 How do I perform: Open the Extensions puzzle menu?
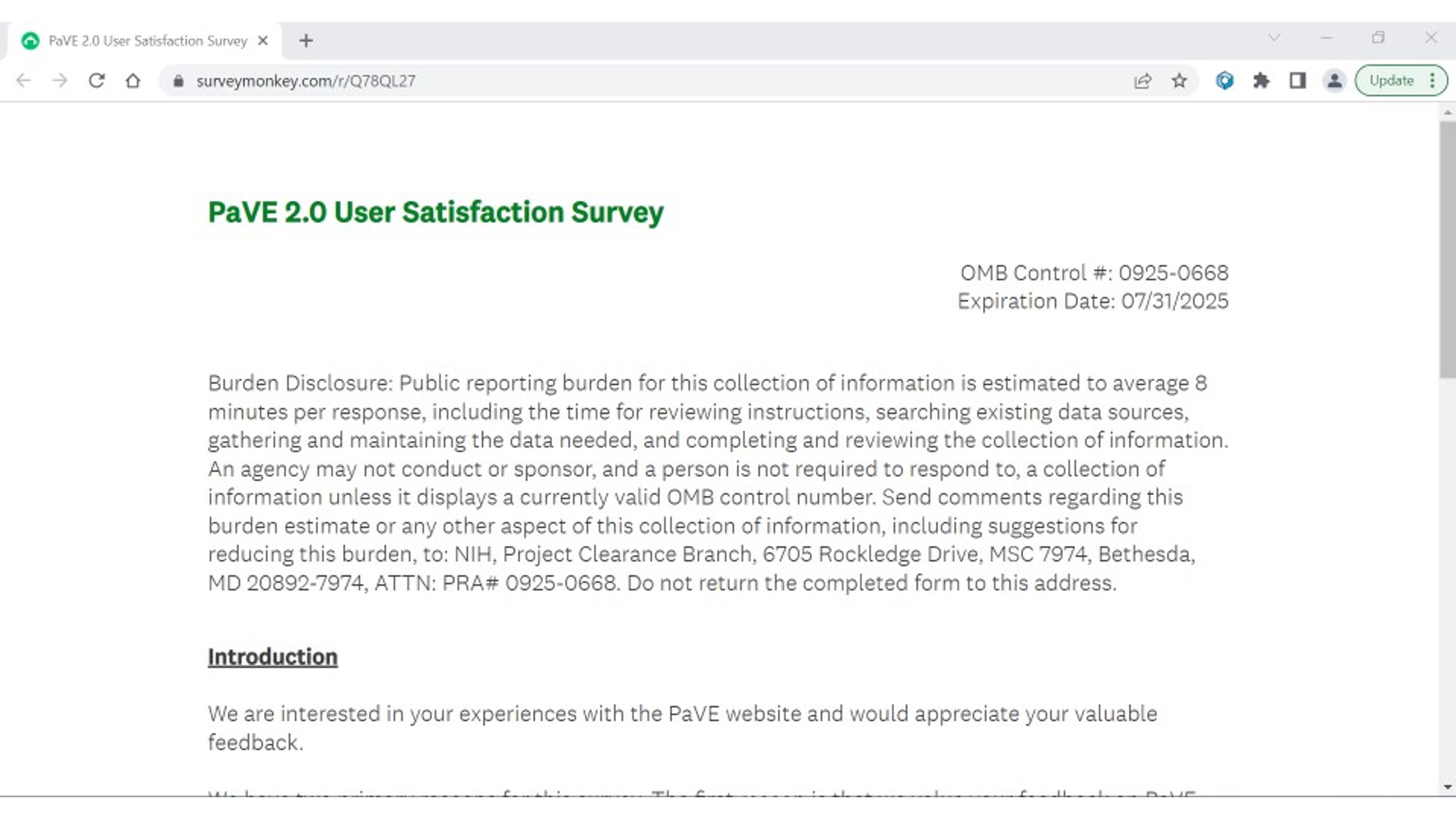click(x=1261, y=80)
